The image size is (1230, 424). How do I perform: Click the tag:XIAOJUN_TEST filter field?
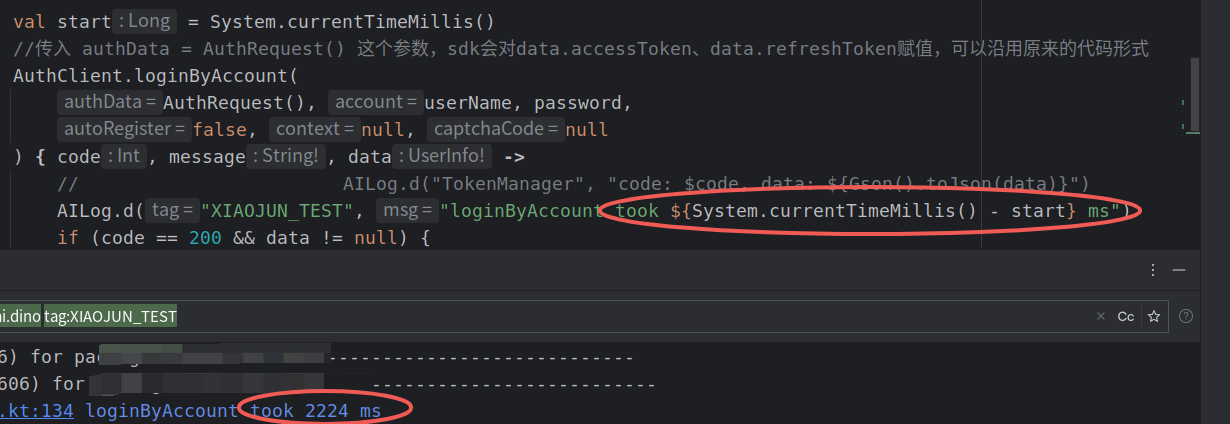click(x=110, y=316)
